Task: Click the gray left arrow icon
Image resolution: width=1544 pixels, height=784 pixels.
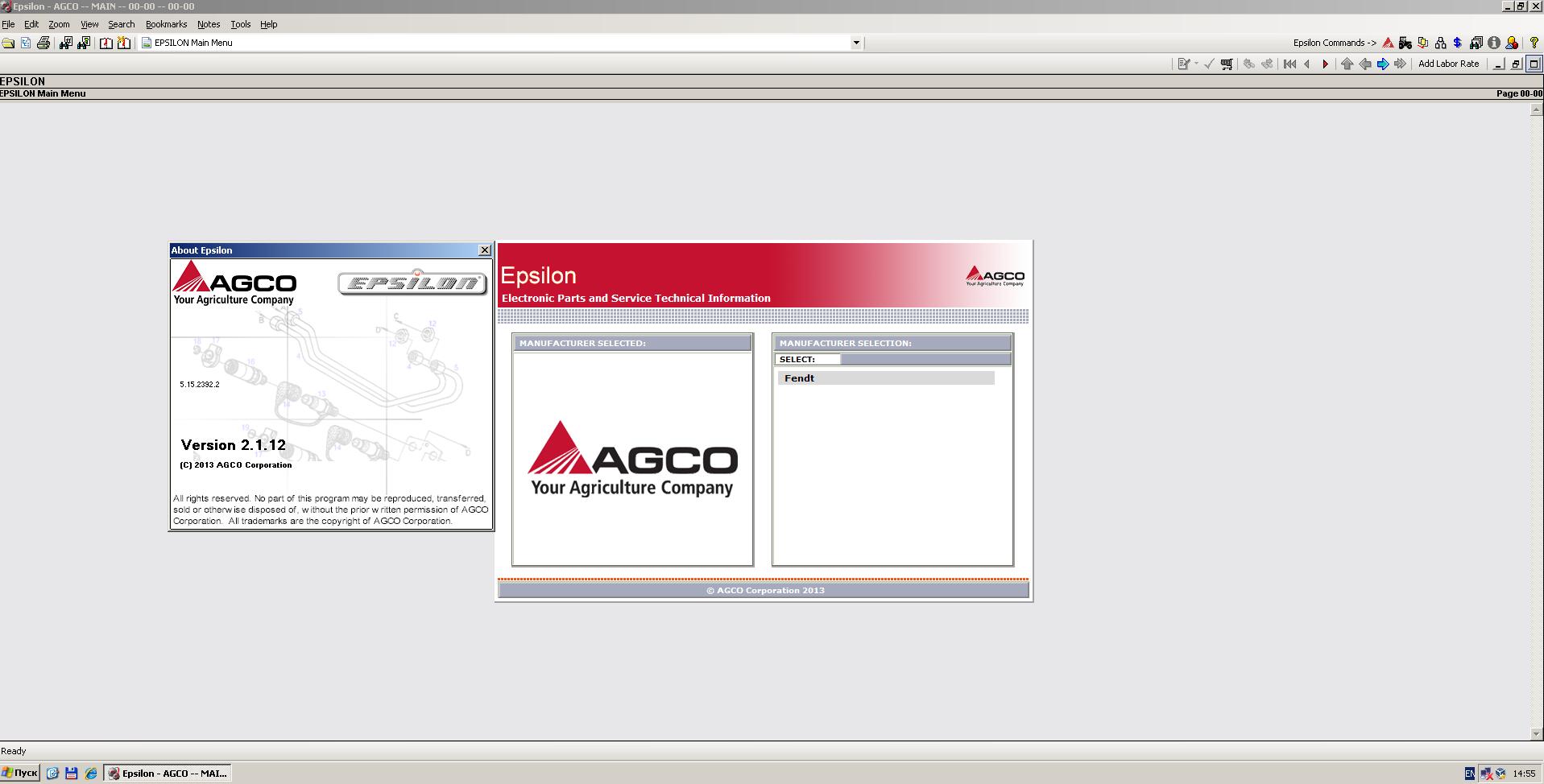Action: tap(1365, 64)
